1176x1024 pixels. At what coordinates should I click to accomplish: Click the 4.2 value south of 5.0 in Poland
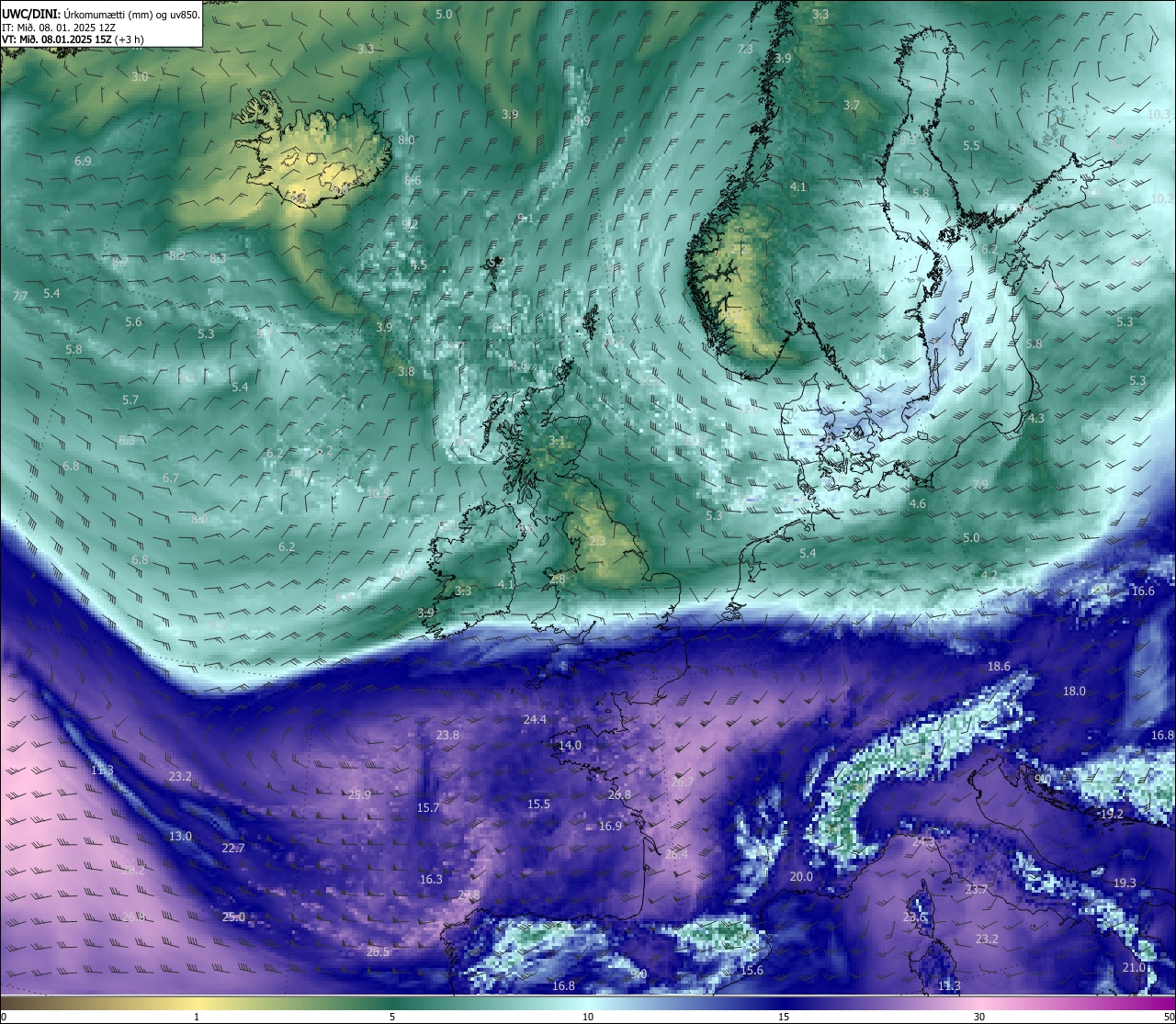[x=989, y=575]
